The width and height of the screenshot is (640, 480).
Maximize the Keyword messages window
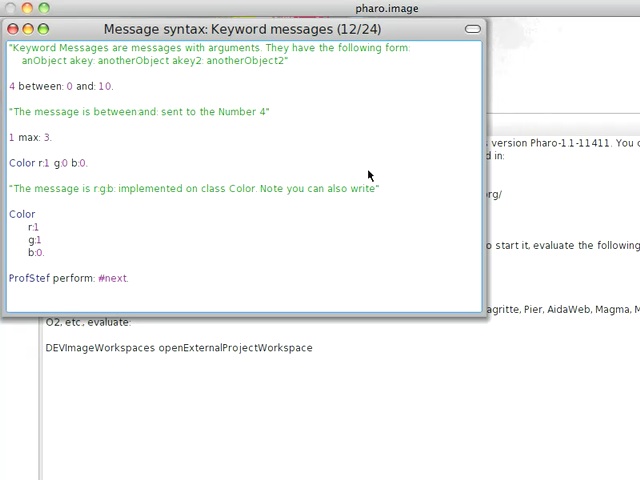43,29
